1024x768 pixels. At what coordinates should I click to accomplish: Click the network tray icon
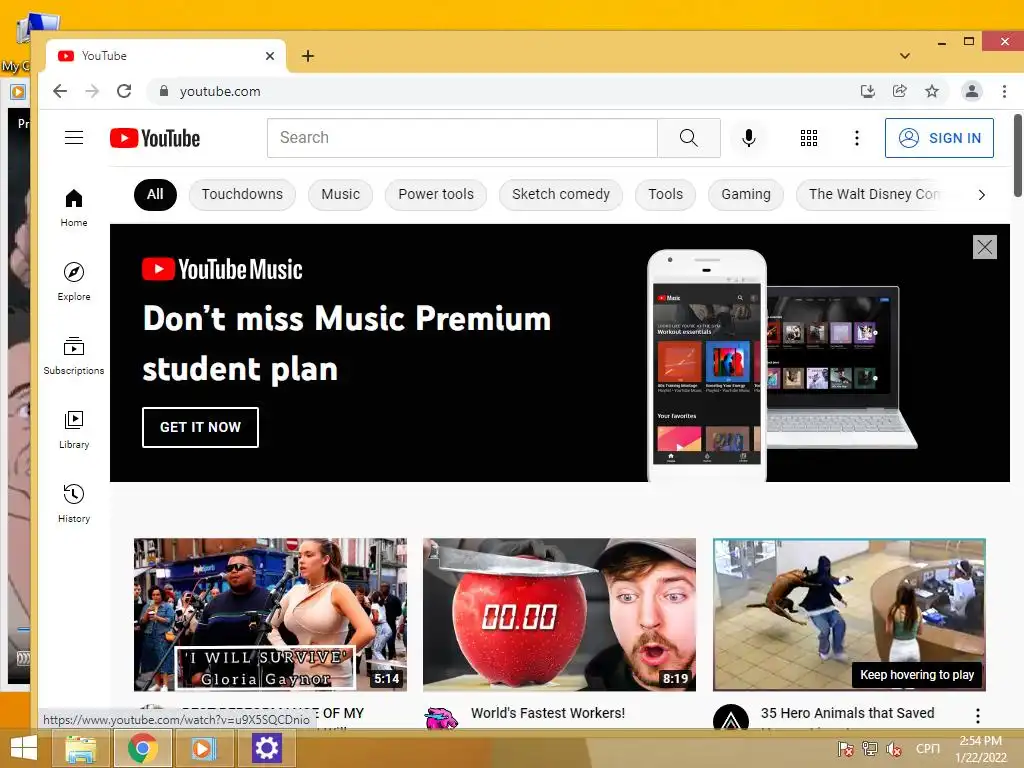click(869, 748)
